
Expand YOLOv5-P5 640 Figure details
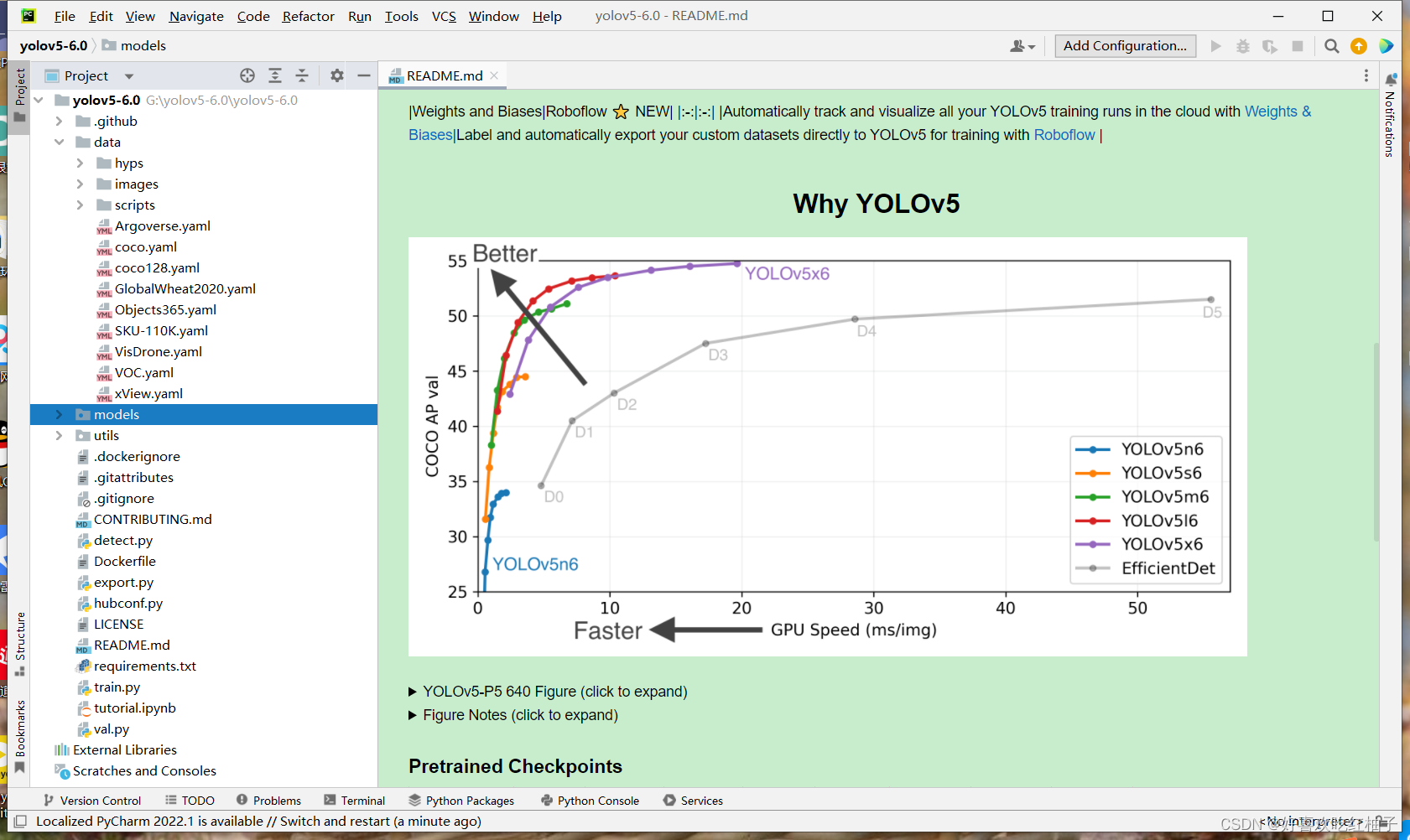pyautogui.click(x=548, y=692)
